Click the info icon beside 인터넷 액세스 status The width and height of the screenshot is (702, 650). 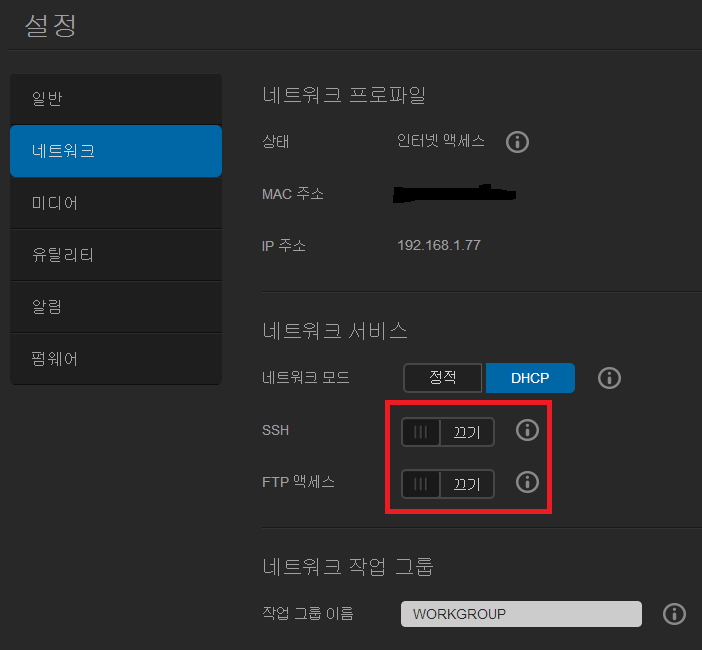click(517, 142)
